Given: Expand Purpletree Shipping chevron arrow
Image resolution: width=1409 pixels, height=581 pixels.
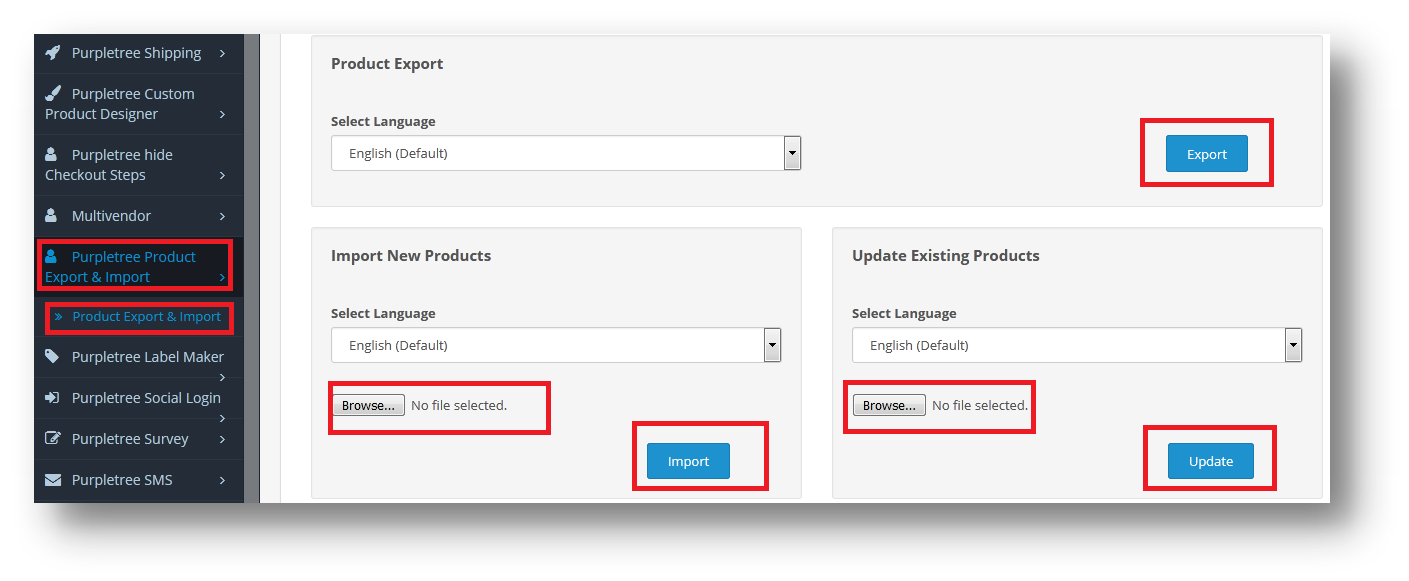Looking at the screenshot, I should coord(222,53).
